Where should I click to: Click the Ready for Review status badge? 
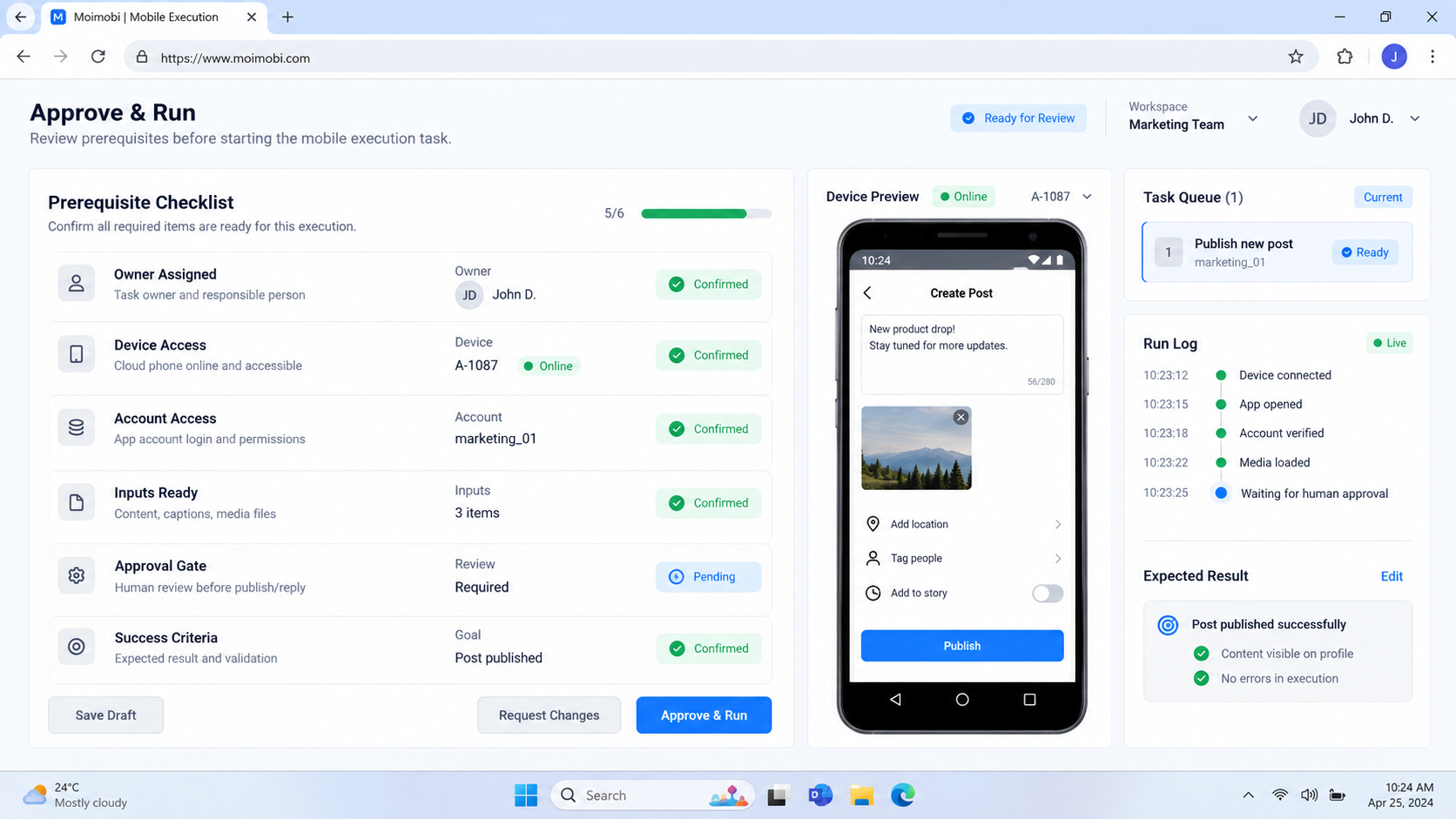click(x=1018, y=117)
